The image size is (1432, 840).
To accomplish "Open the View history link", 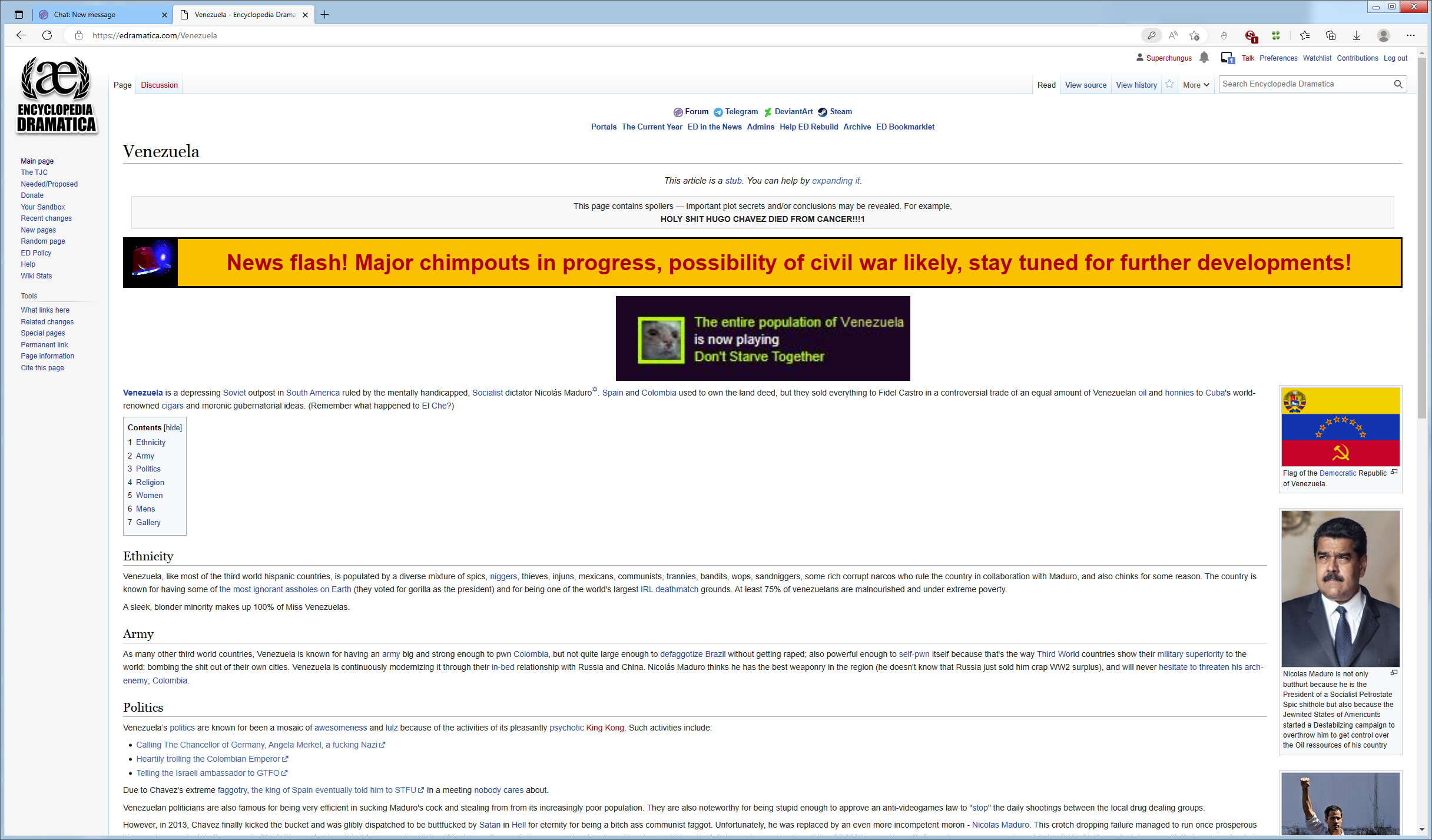I will (1136, 85).
